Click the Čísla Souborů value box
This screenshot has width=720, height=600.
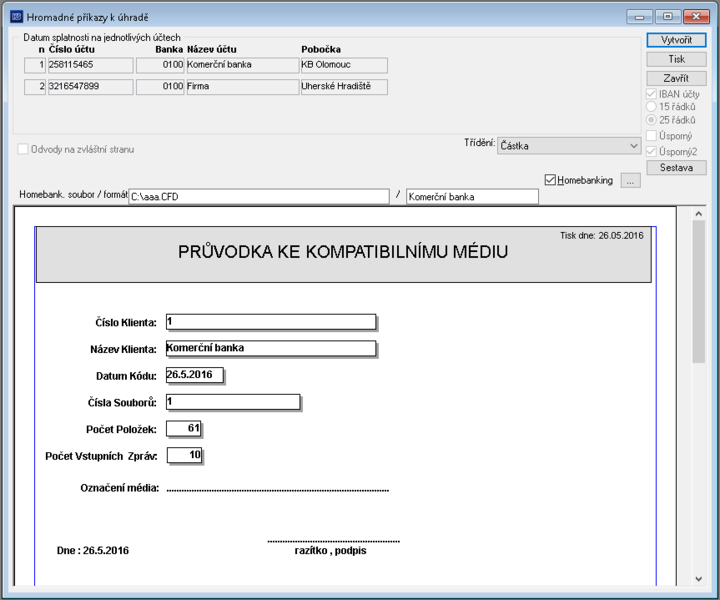point(233,402)
